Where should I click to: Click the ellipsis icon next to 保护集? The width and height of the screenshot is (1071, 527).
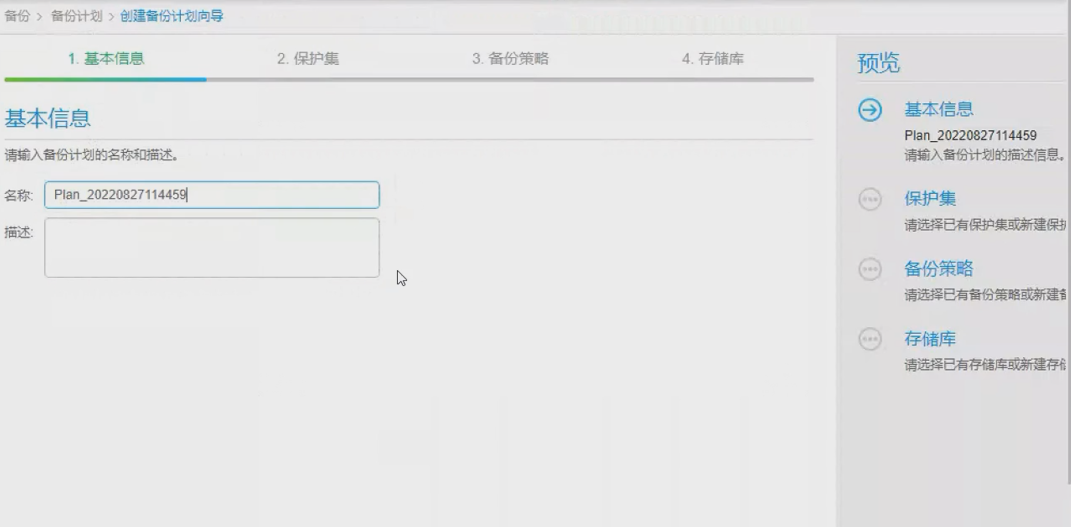tap(870, 199)
